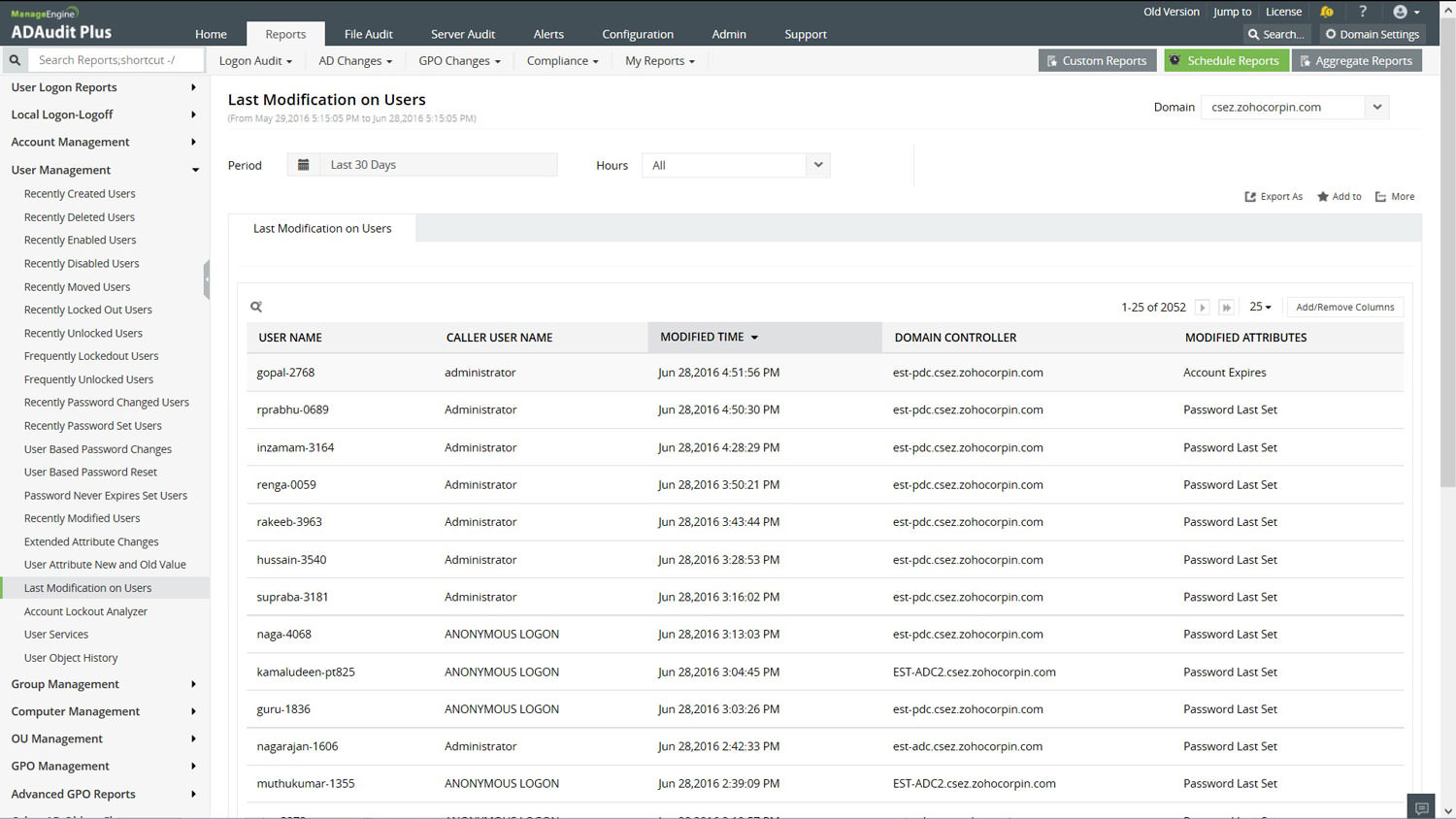The height and width of the screenshot is (819, 1456).
Task: Open the AD Changes menu
Action: coord(355,60)
